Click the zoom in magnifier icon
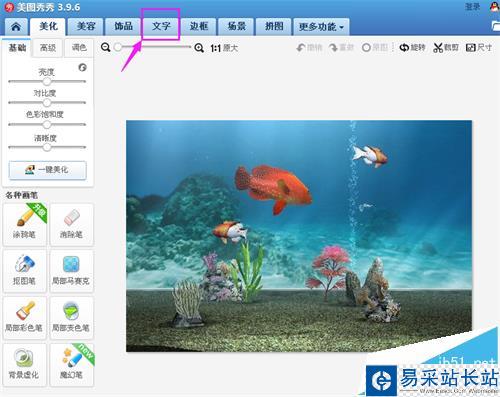The image size is (500, 397). point(199,48)
